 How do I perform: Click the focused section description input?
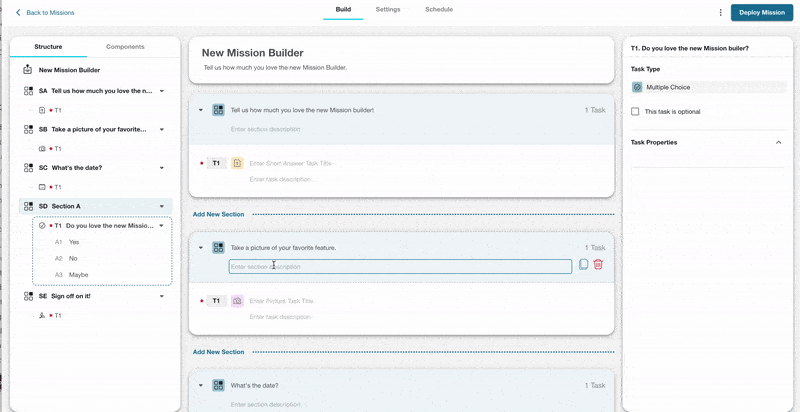(400, 267)
